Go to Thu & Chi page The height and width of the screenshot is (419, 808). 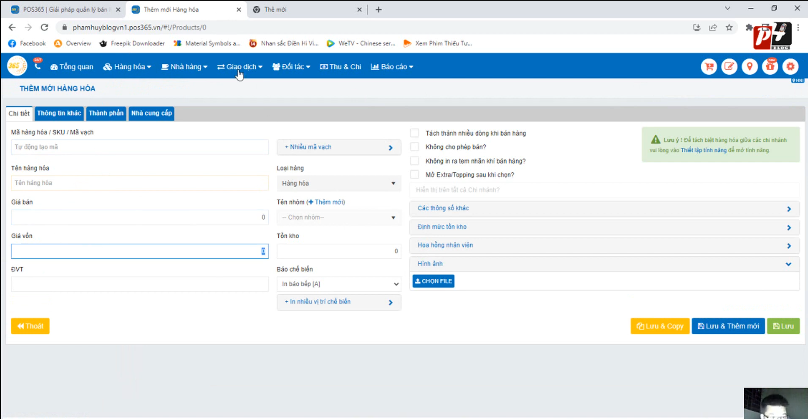[x=340, y=66]
